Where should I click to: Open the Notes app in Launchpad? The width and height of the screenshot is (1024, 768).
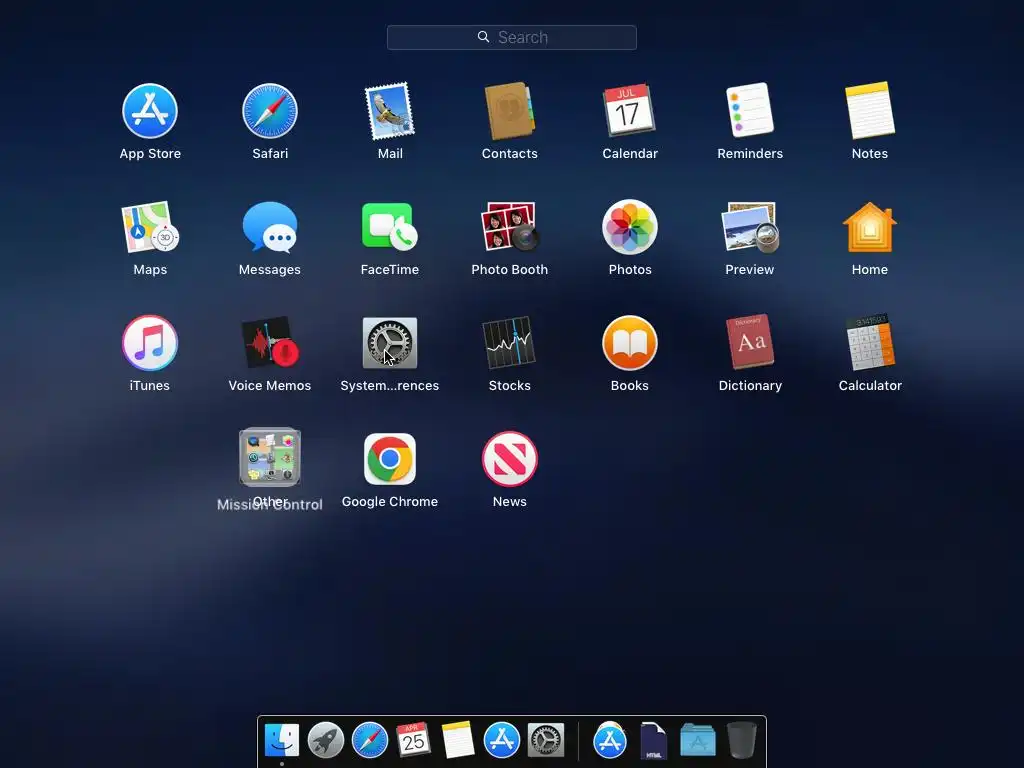[x=870, y=110]
